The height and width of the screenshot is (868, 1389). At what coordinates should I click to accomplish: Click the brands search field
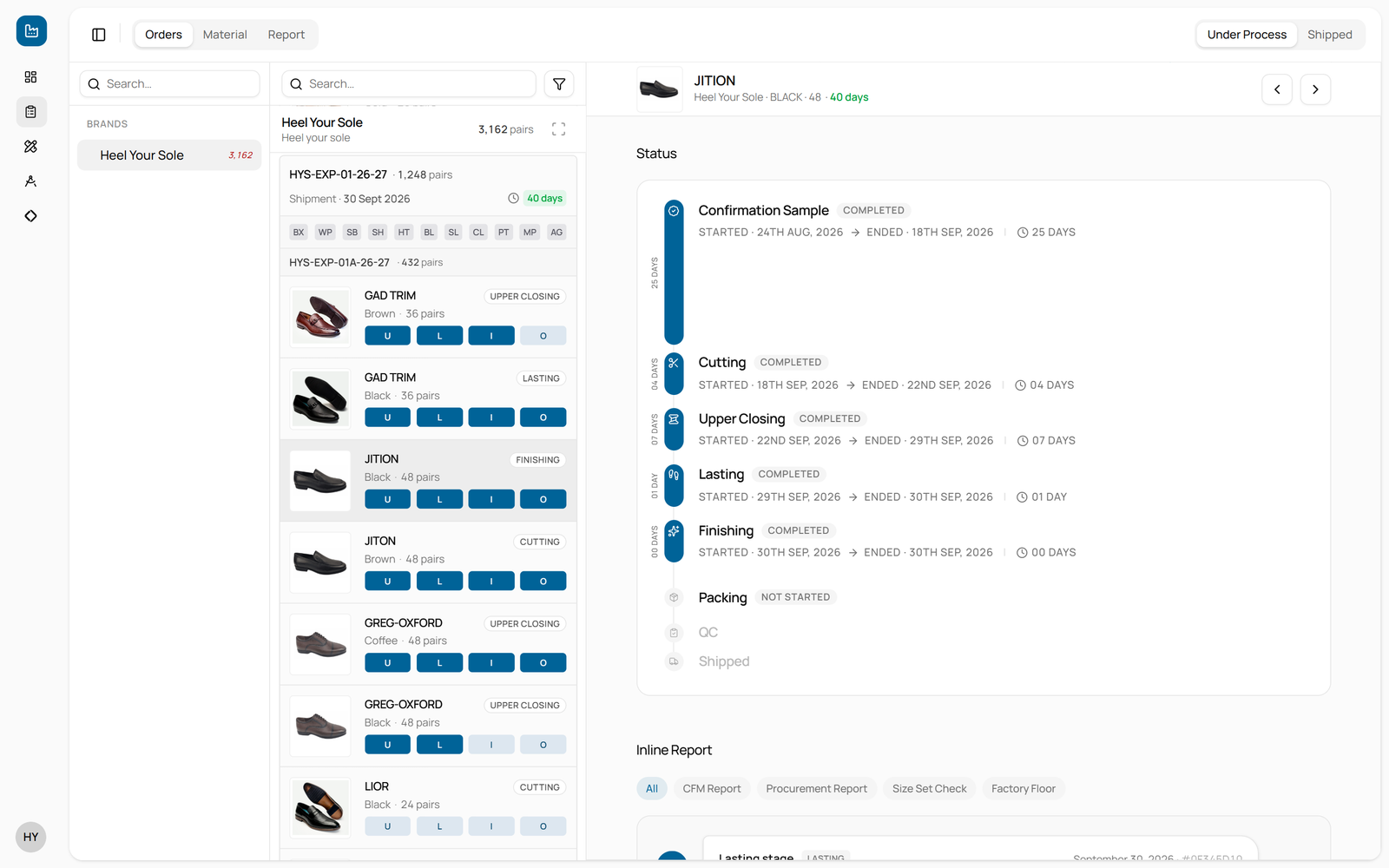pyautogui.click(x=170, y=84)
